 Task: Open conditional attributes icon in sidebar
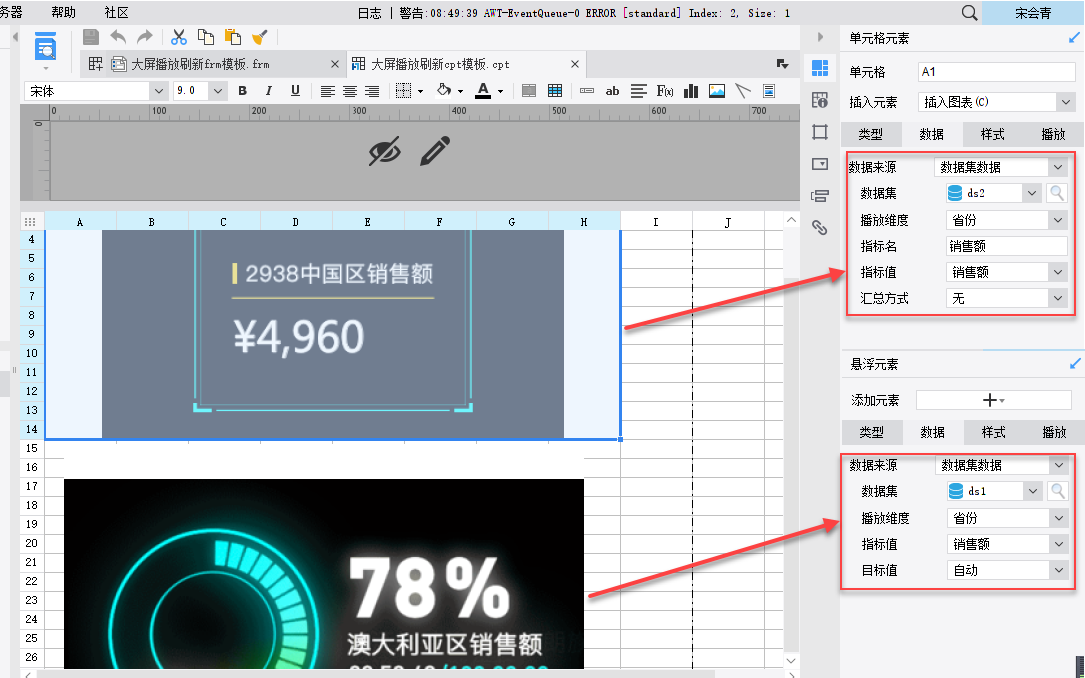tap(820, 196)
